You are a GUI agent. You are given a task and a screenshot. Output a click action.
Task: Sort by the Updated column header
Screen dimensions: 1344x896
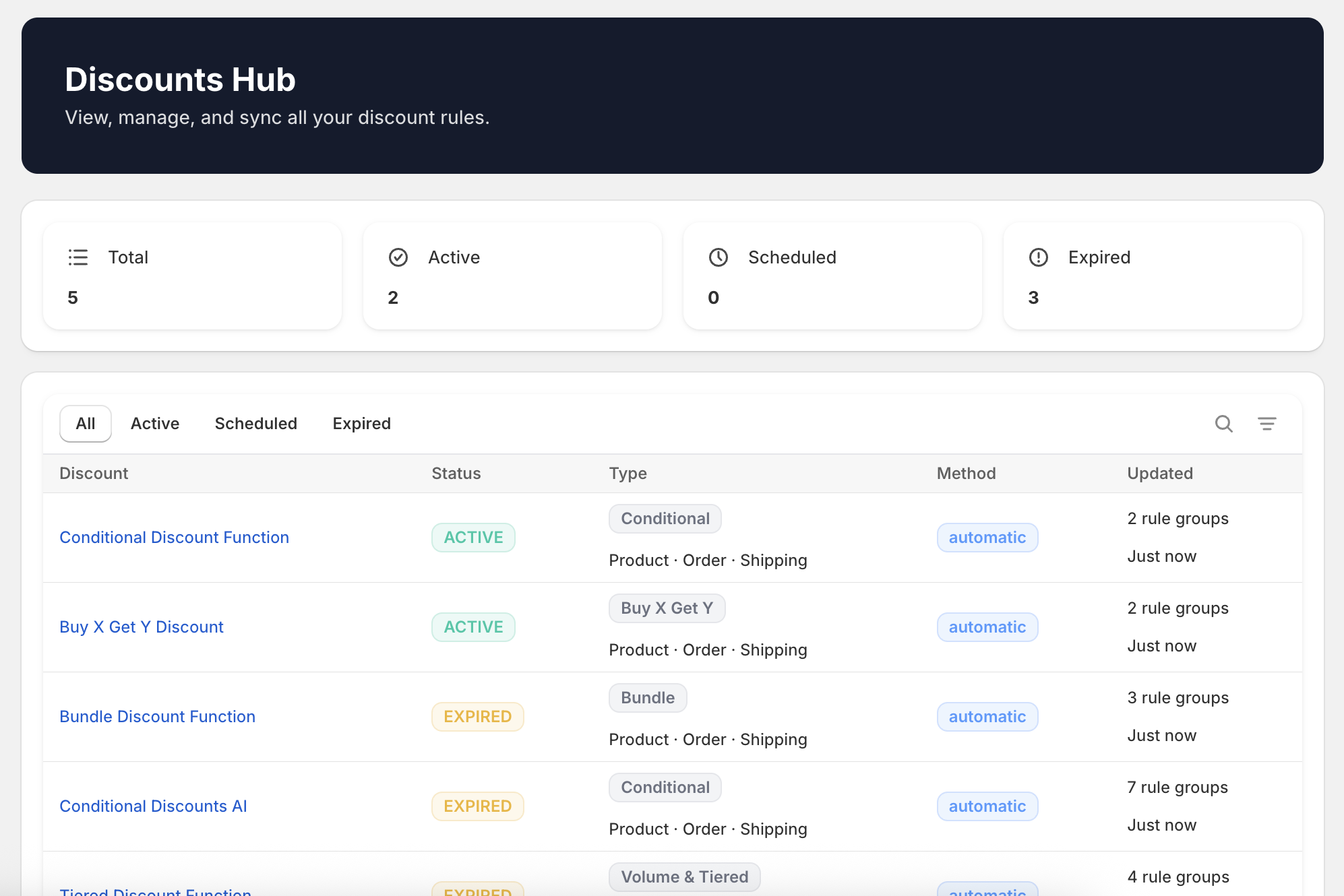coord(1159,473)
